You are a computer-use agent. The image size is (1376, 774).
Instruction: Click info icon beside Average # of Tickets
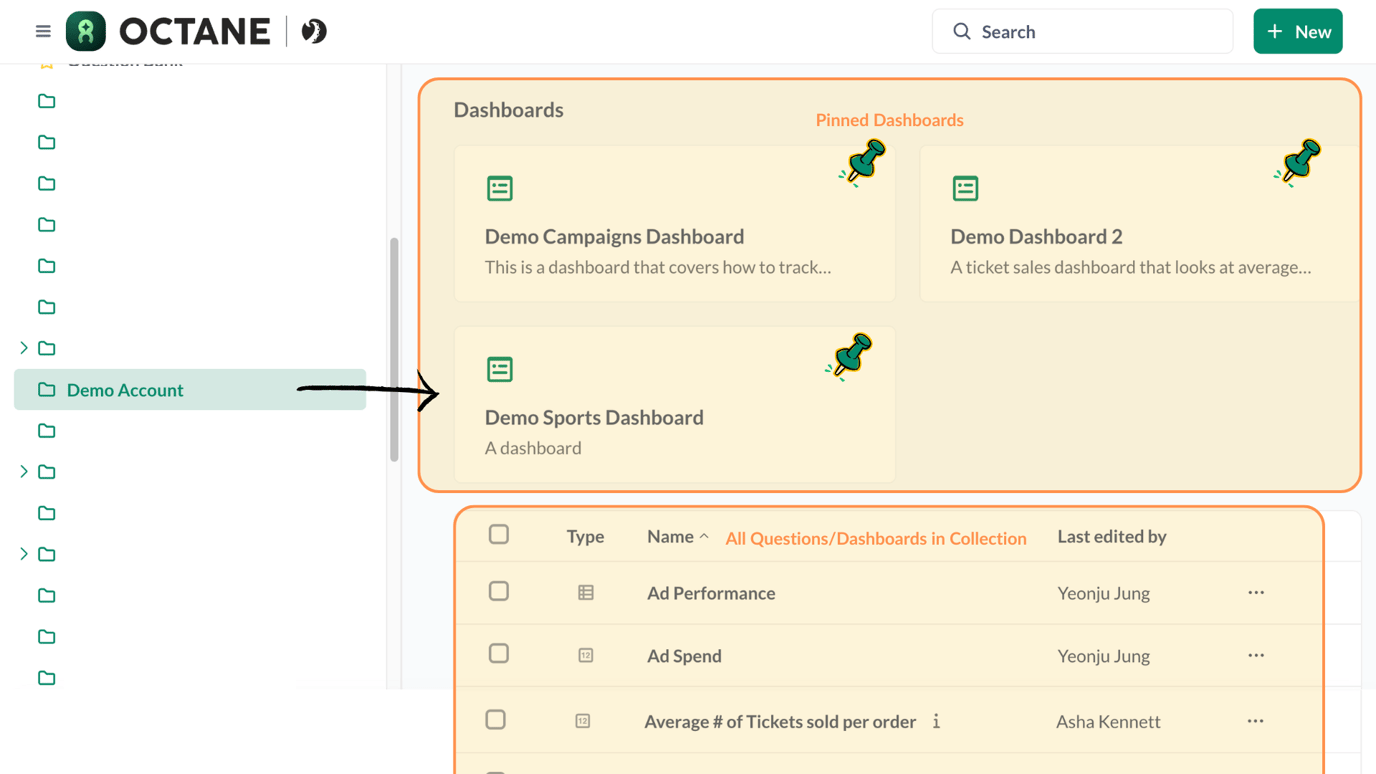click(936, 721)
